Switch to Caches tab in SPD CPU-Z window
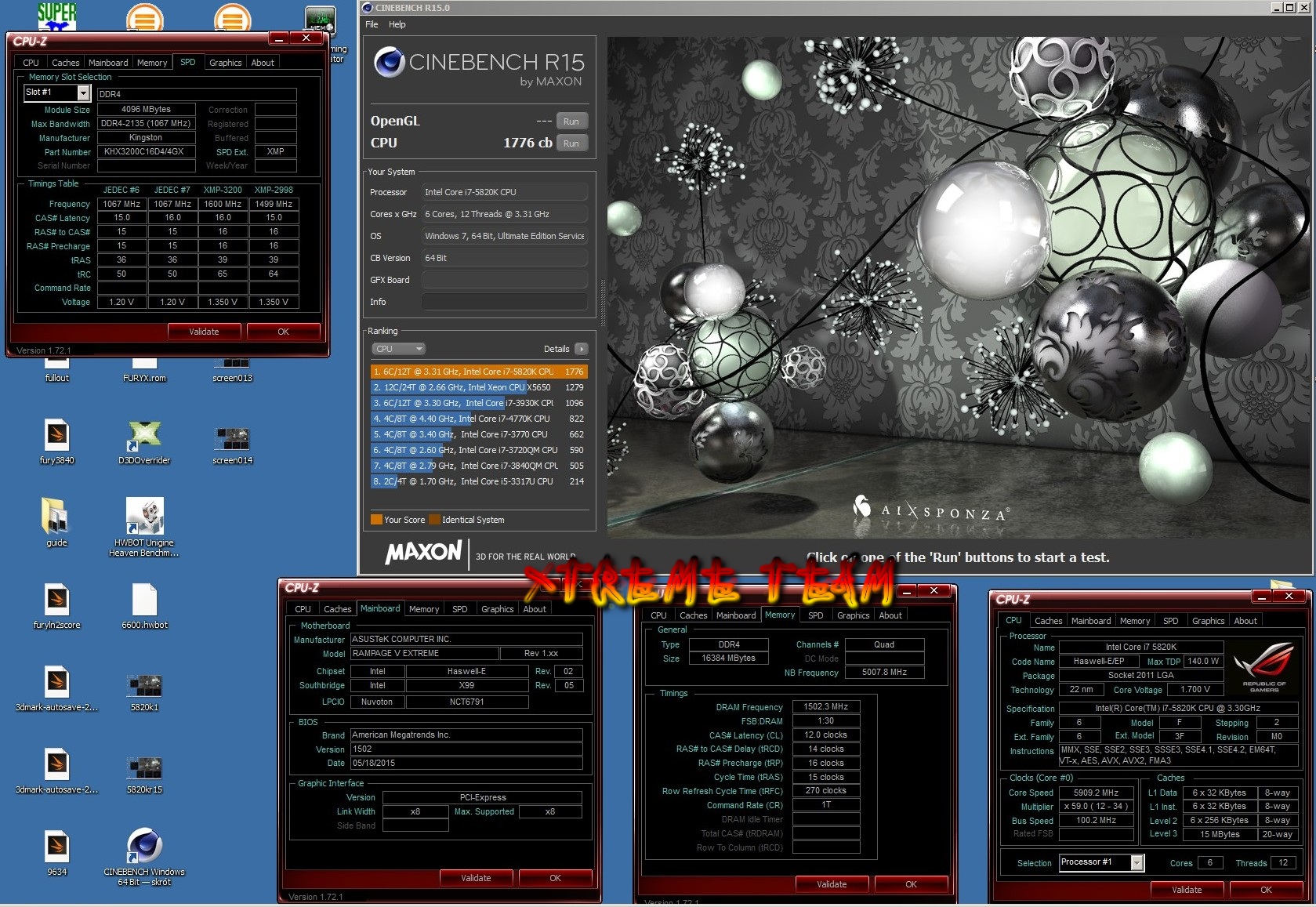Viewport: 1316px width, 907px height. coord(65,63)
